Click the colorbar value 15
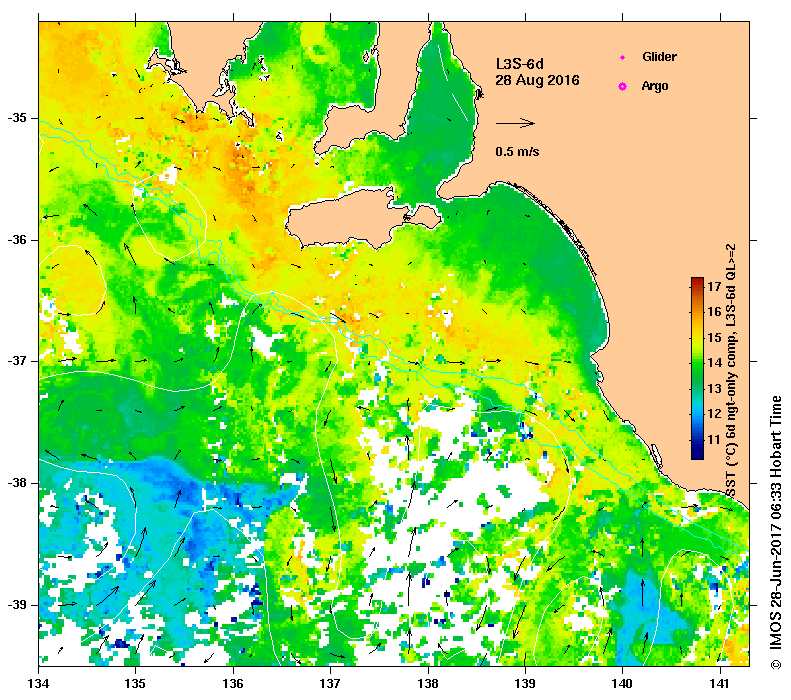This screenshot has width=791, height=700. click(714, 337)
